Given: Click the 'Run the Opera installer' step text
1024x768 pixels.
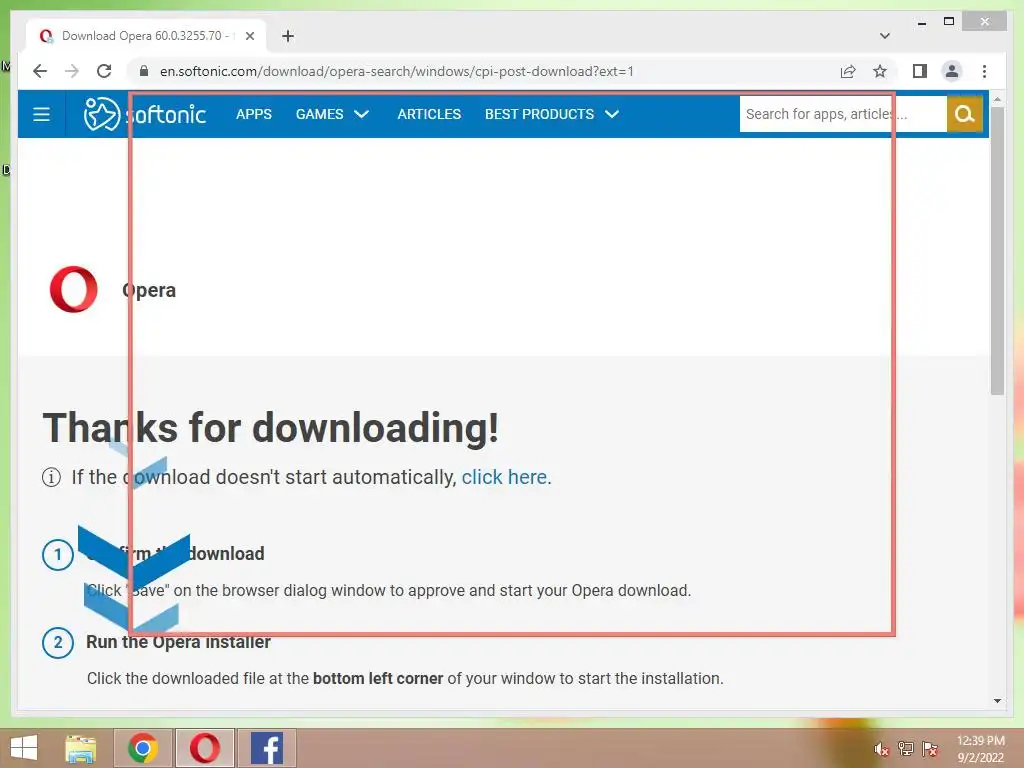Looking at the screenshot, I should (178, 642).
